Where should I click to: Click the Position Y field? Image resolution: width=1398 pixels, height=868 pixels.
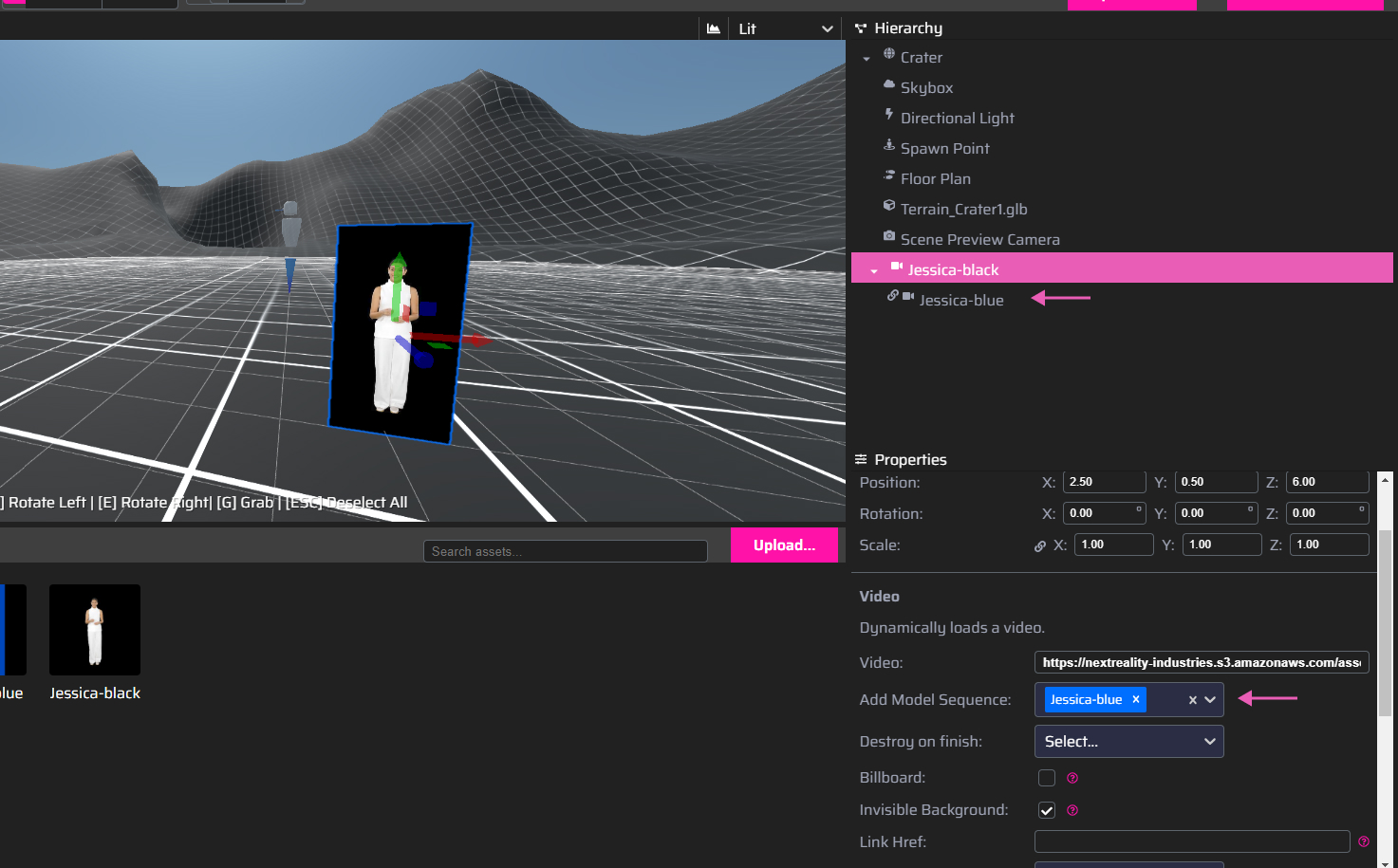point(1216,482)
